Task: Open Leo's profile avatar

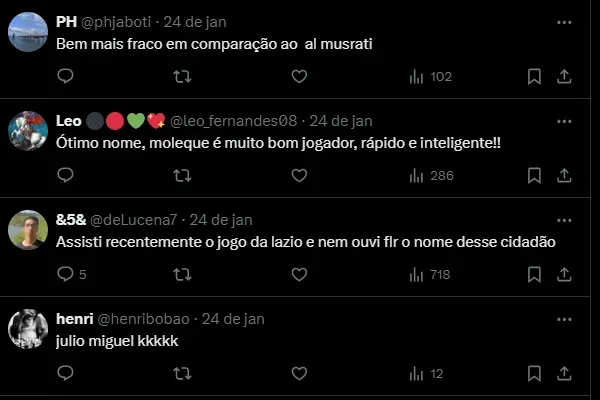Action: [x=28, y=130]
